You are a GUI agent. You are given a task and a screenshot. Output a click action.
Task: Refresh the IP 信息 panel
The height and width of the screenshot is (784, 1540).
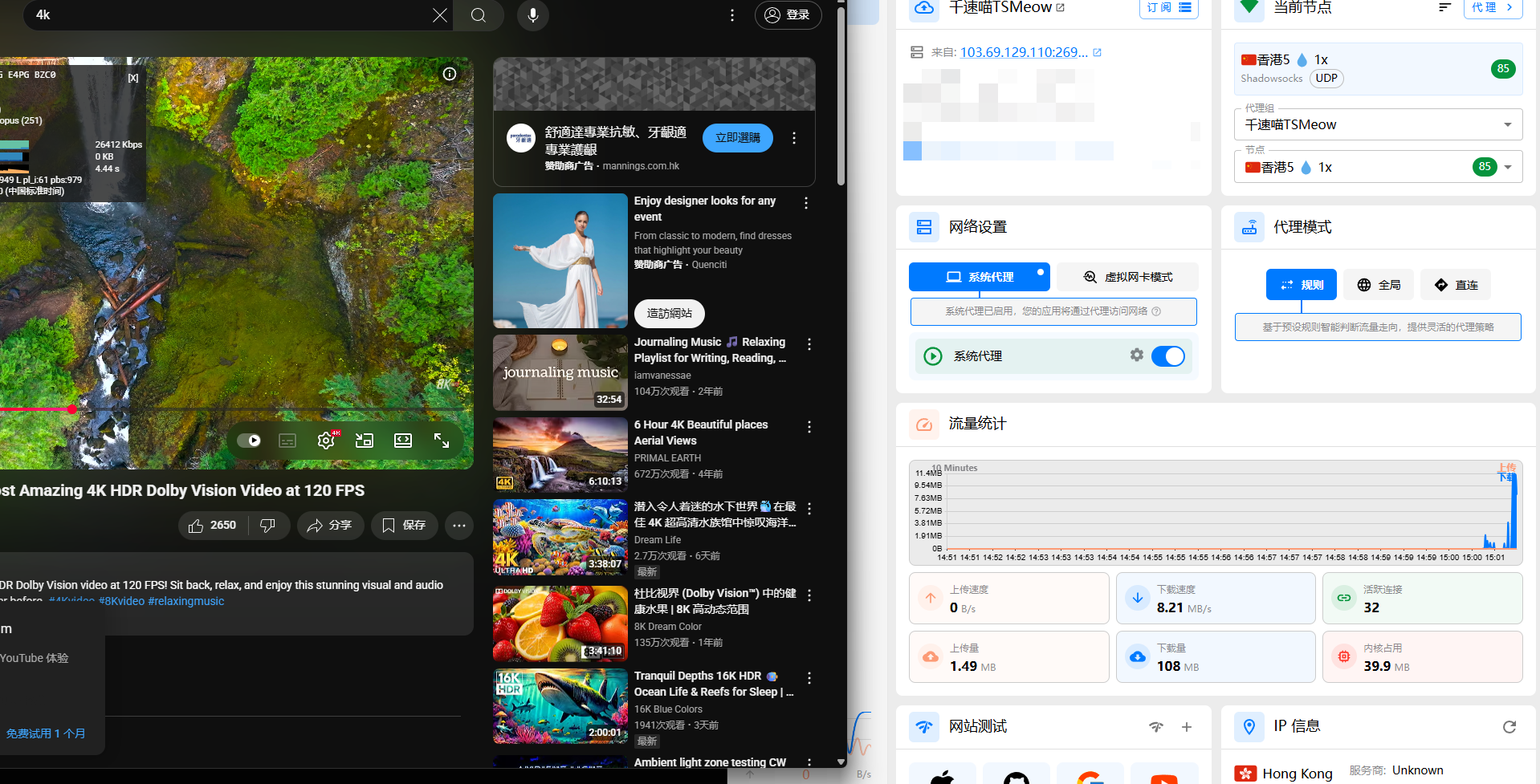pos(1509,727)
